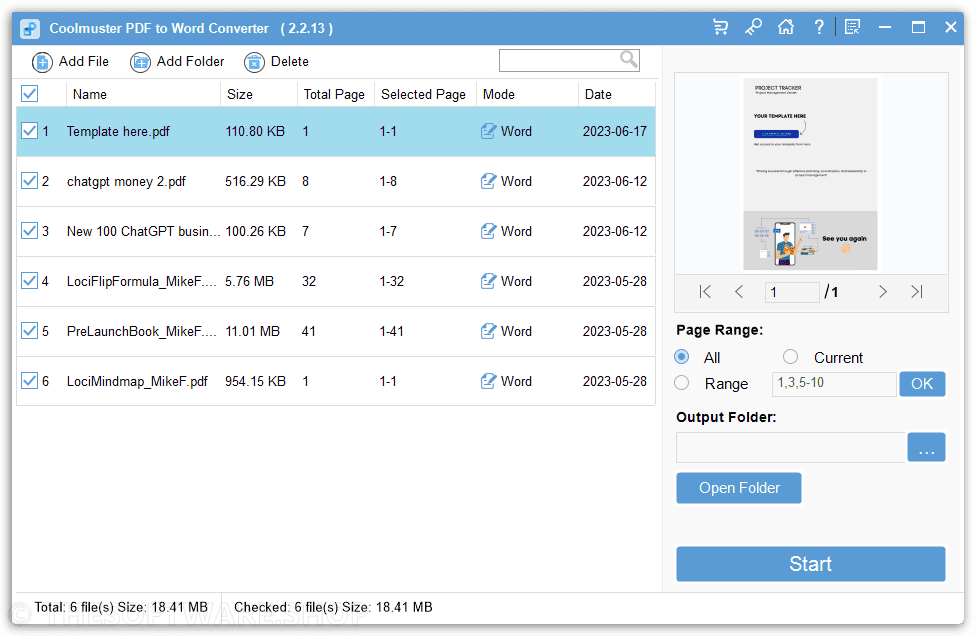
Task: Open the shopping cart purchase icon
Action: pos(720,27)
